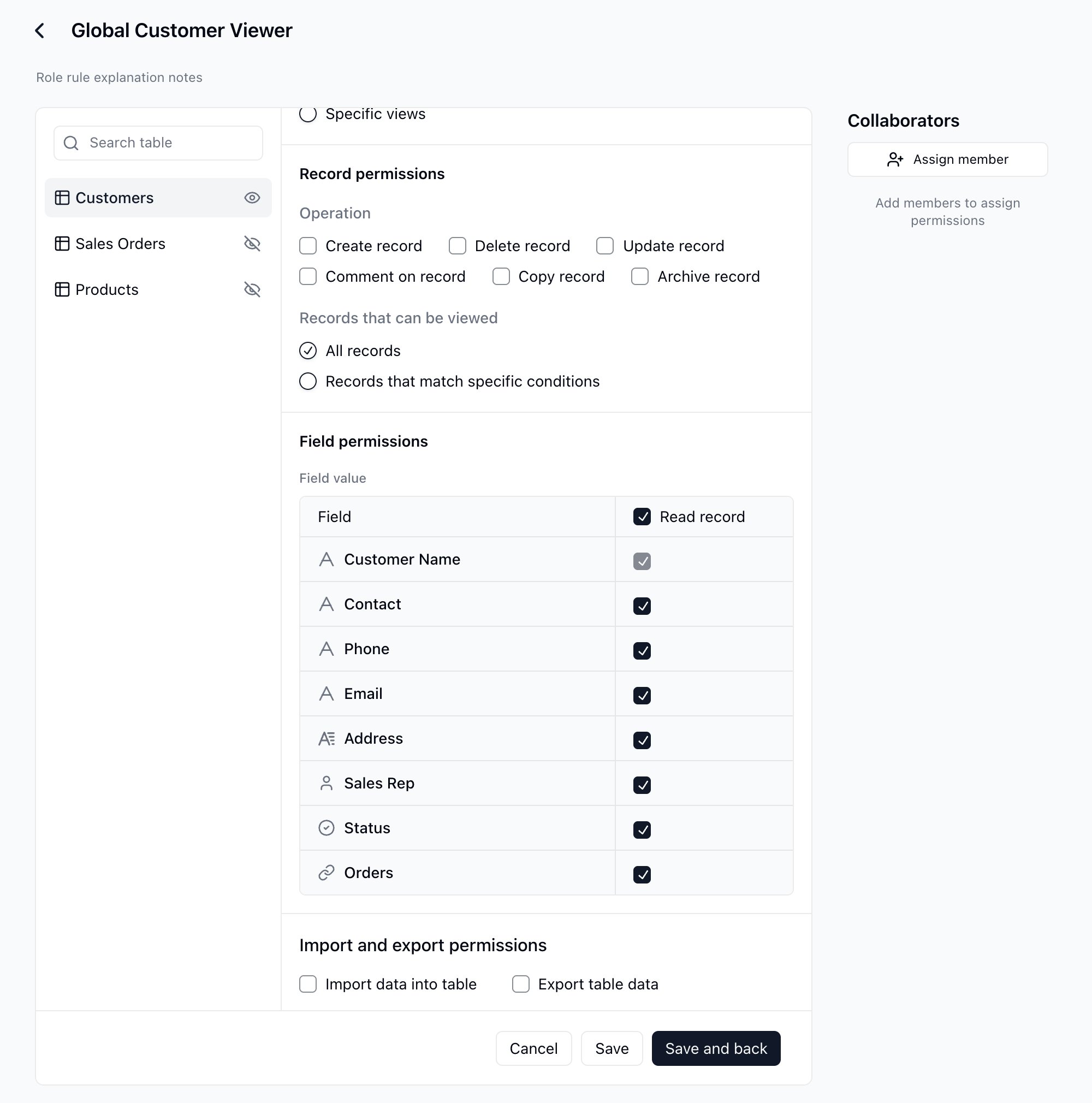Enable Import data into table
1092x1103 pixels.
tap(308, 985)
